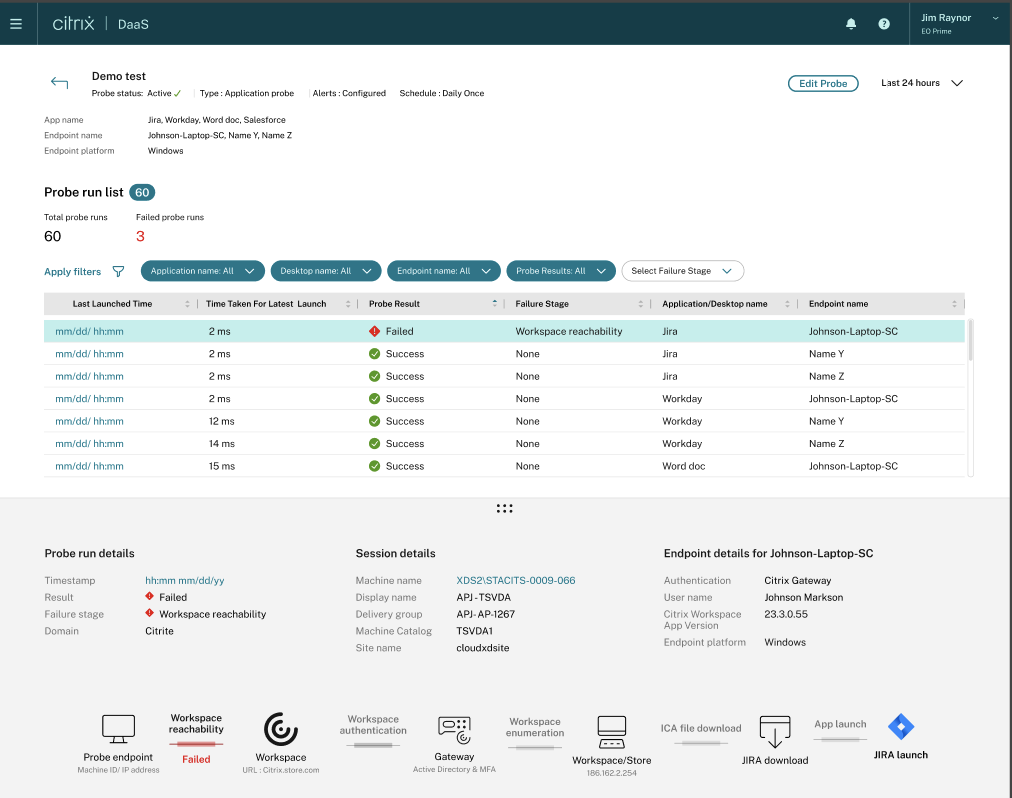Open the Application name: All filter
Image resolution: width=1012 pixels, height=798 pixels.
tap(203, 271)
